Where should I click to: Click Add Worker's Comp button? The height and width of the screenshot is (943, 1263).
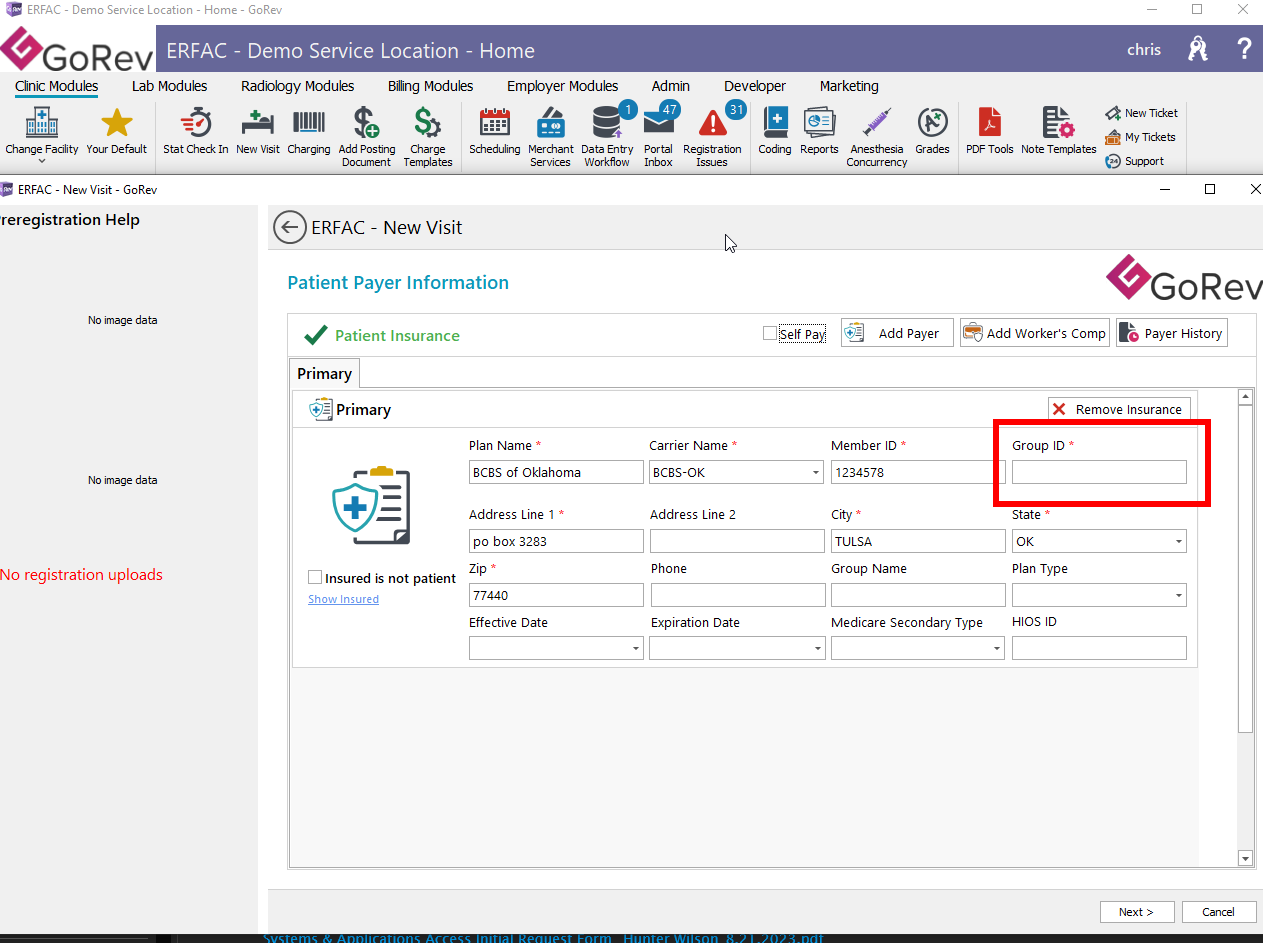(1035, 333)
